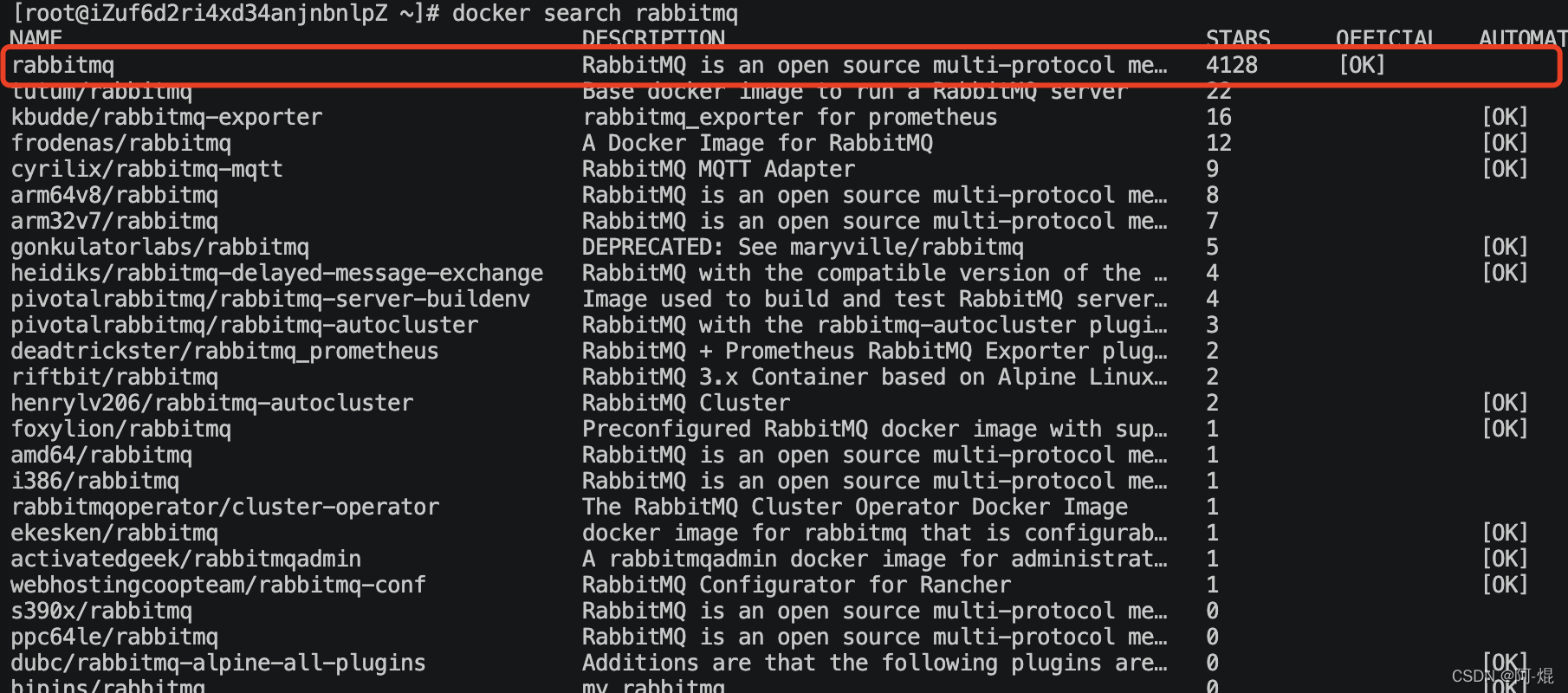Select 'activatedgeek/rabbitmqadmin' image name
This screenshot has height=693, width=1568.
coord(186,559)
